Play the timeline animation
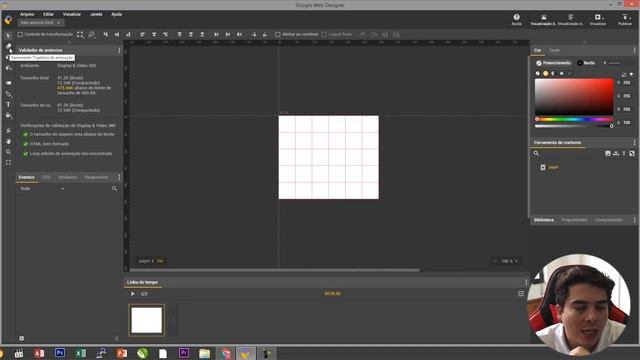The height and width of the screenshot is (360, 640). (133, 294)
